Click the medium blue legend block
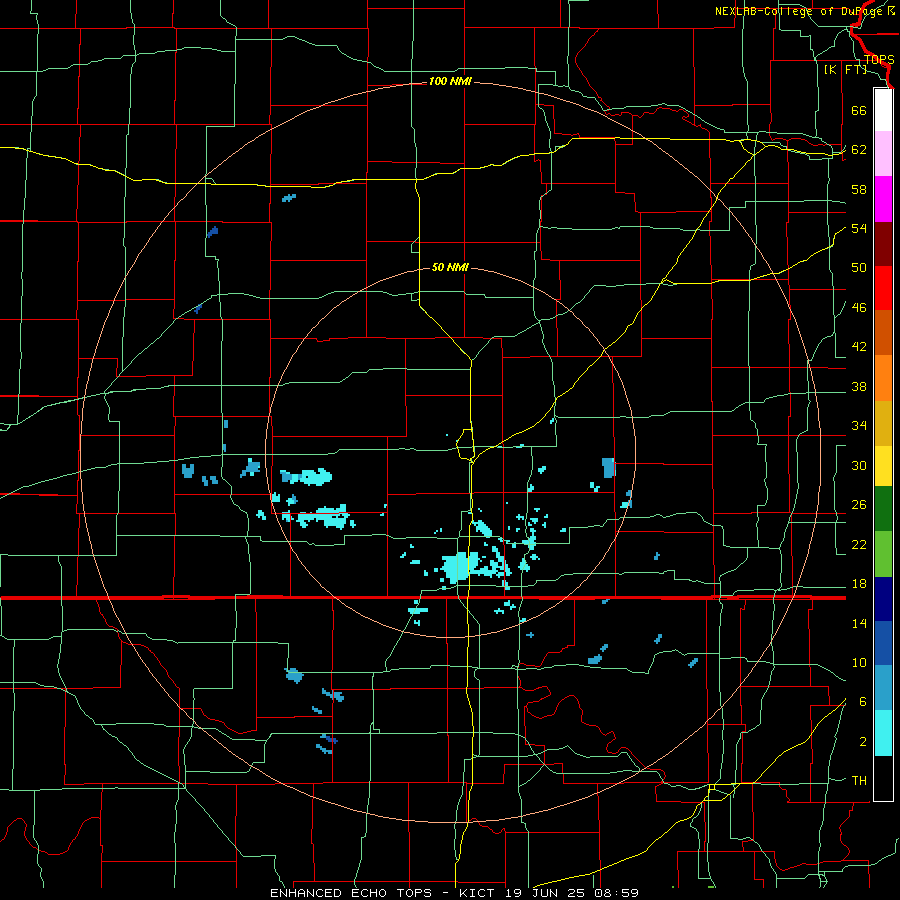The image size is (900, 900). 883,643
